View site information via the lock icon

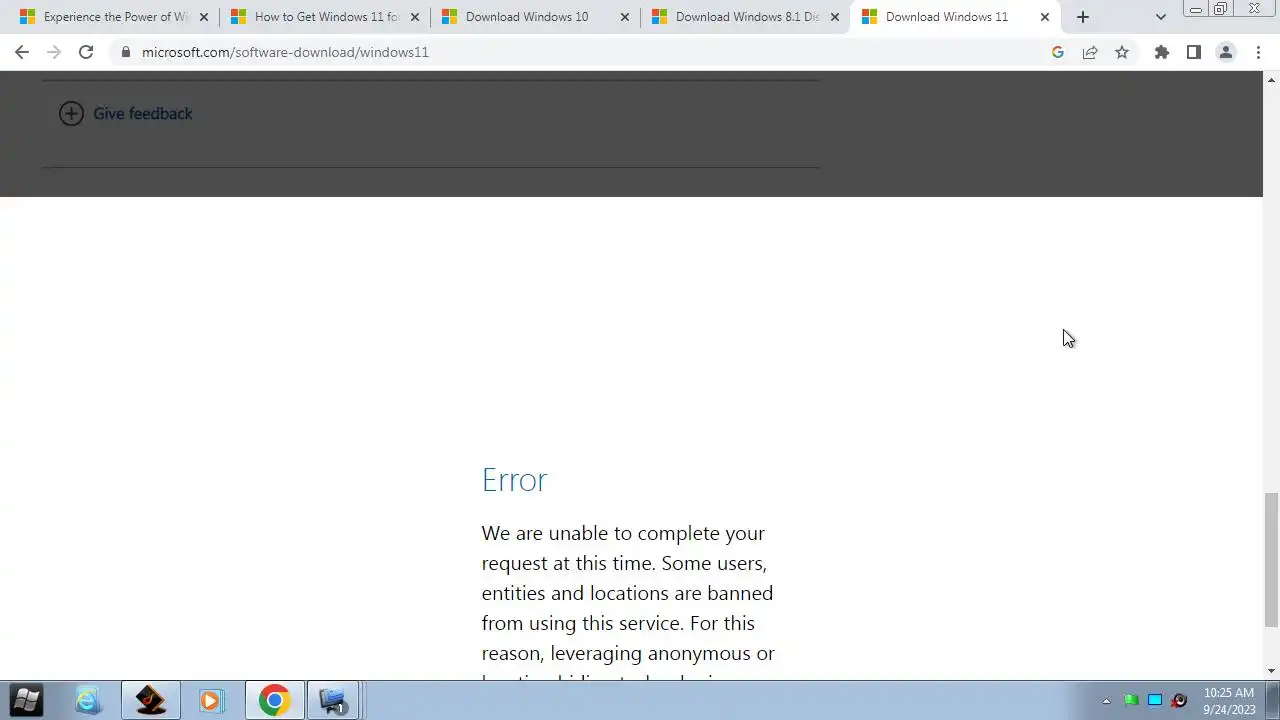click(125, 52)
